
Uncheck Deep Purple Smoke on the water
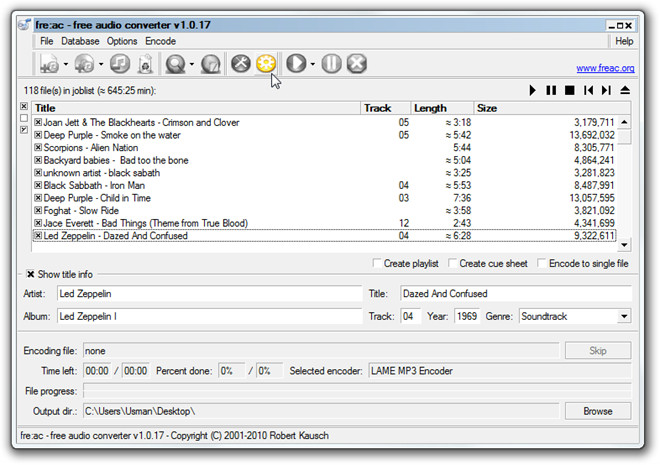tap(38, 135)
